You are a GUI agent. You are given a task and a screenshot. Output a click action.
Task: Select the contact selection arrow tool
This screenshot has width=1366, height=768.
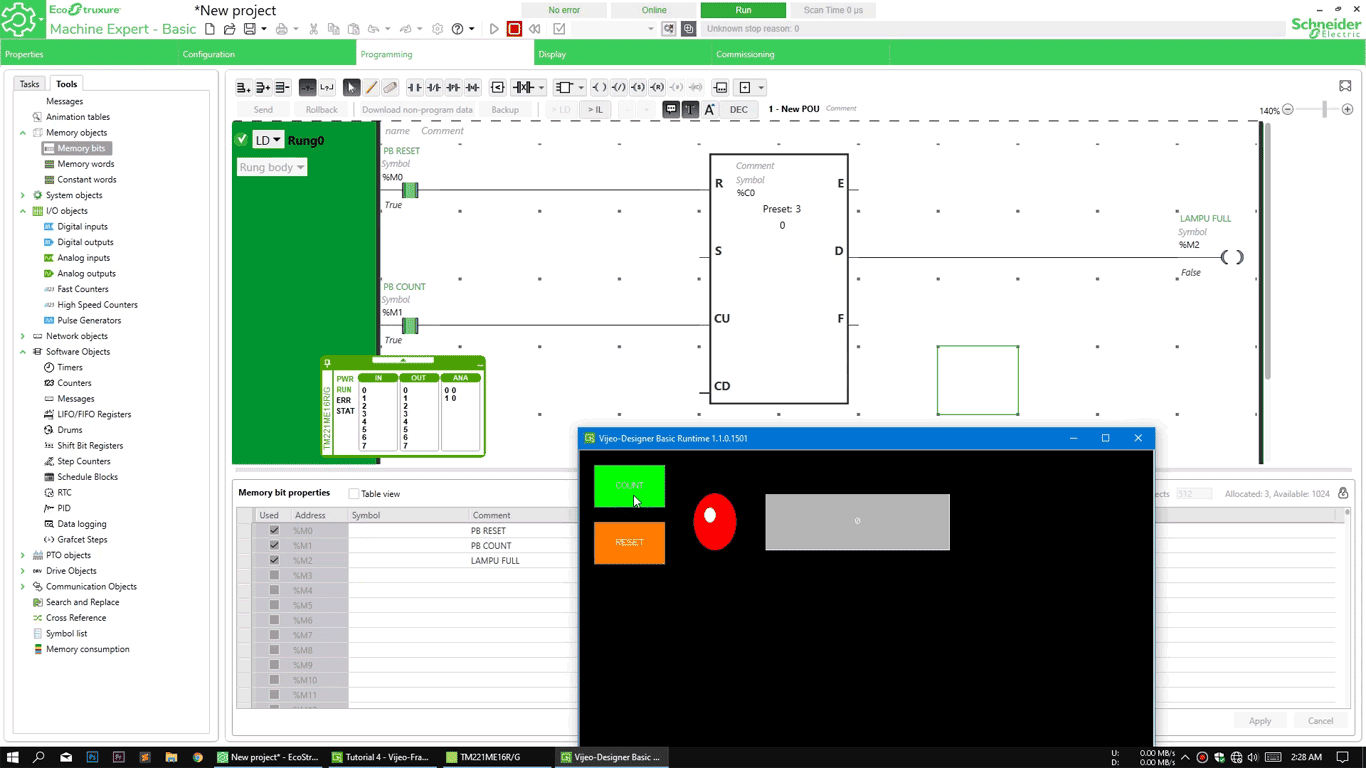click(352, 88)
